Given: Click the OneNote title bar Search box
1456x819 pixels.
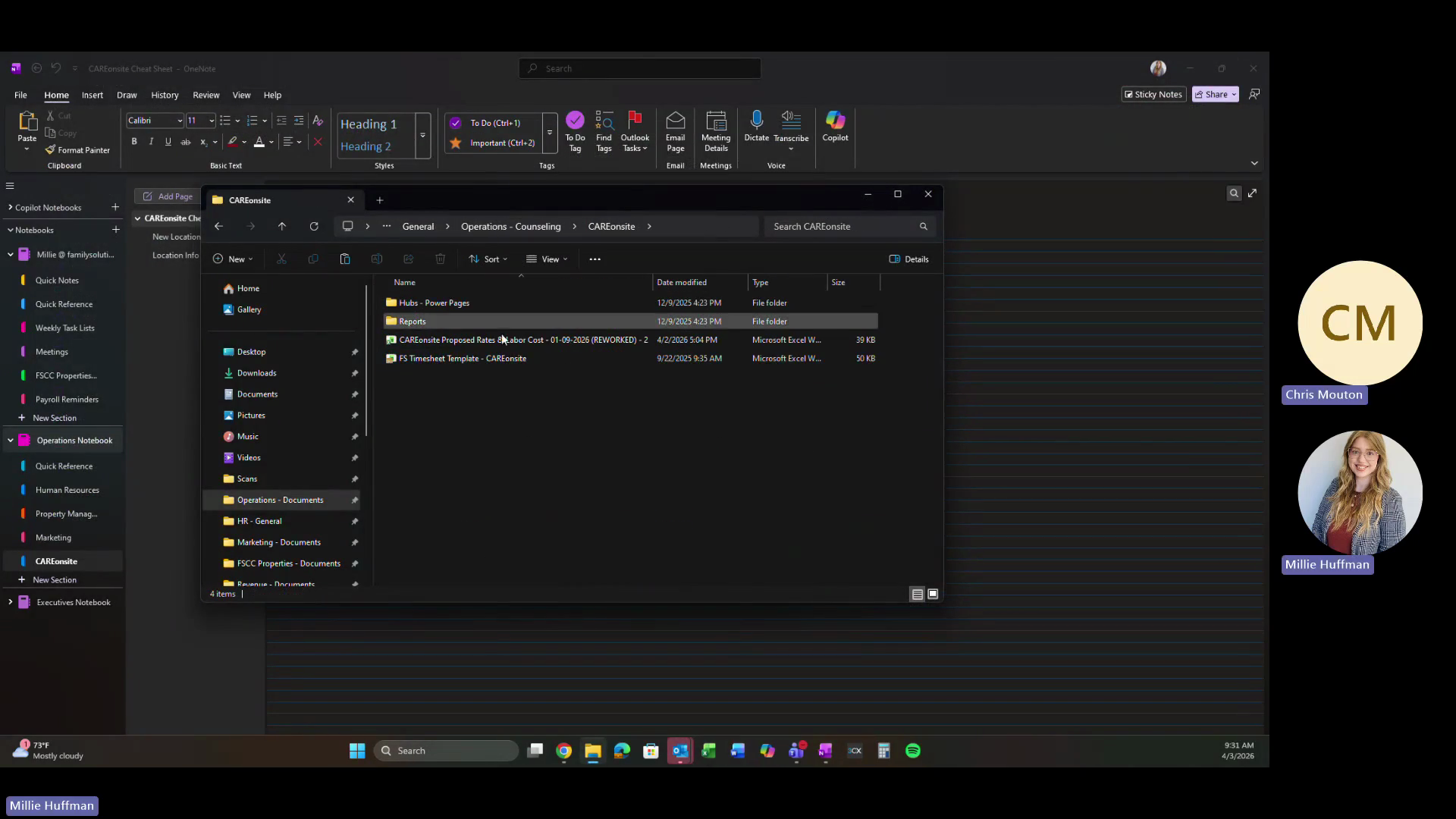Looking at the screenshot, I should pos(640,68).
